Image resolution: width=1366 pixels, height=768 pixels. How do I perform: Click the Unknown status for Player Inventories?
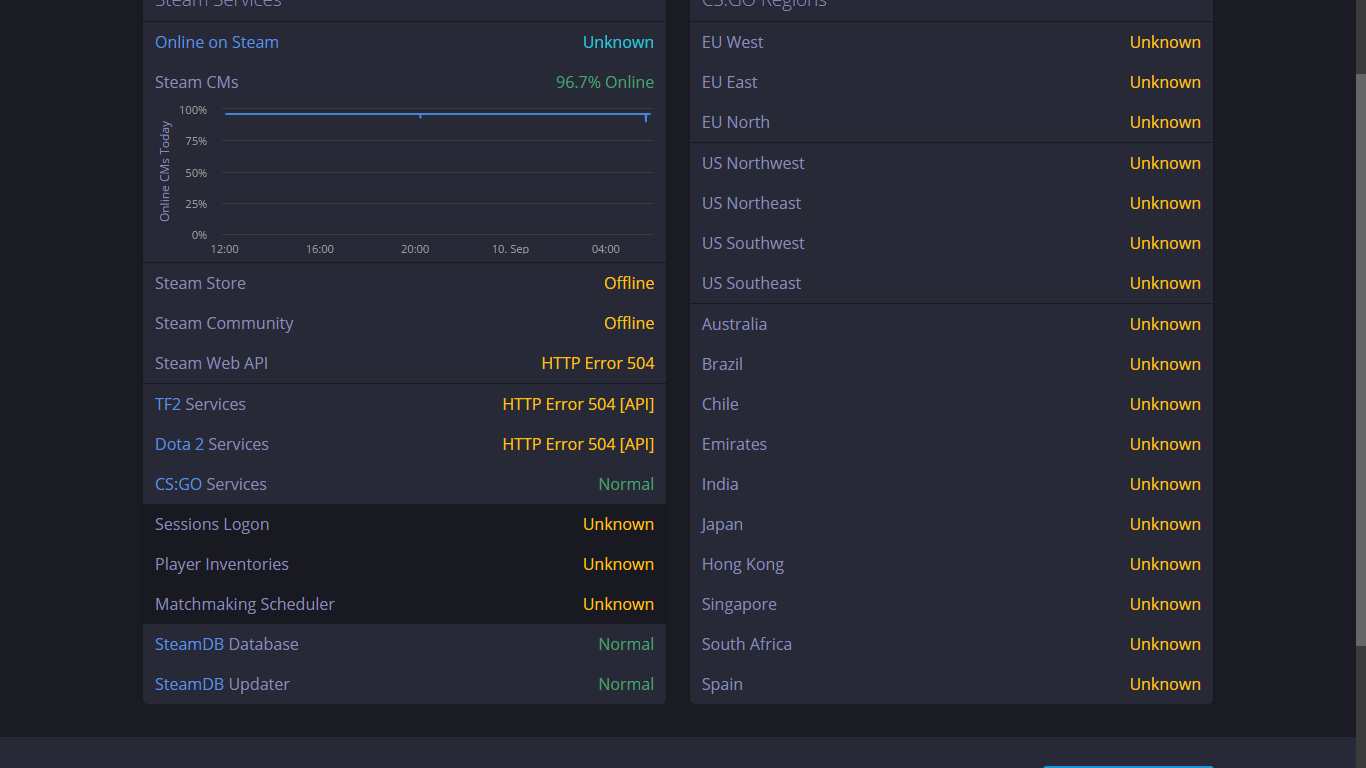[x=618, y=564]
